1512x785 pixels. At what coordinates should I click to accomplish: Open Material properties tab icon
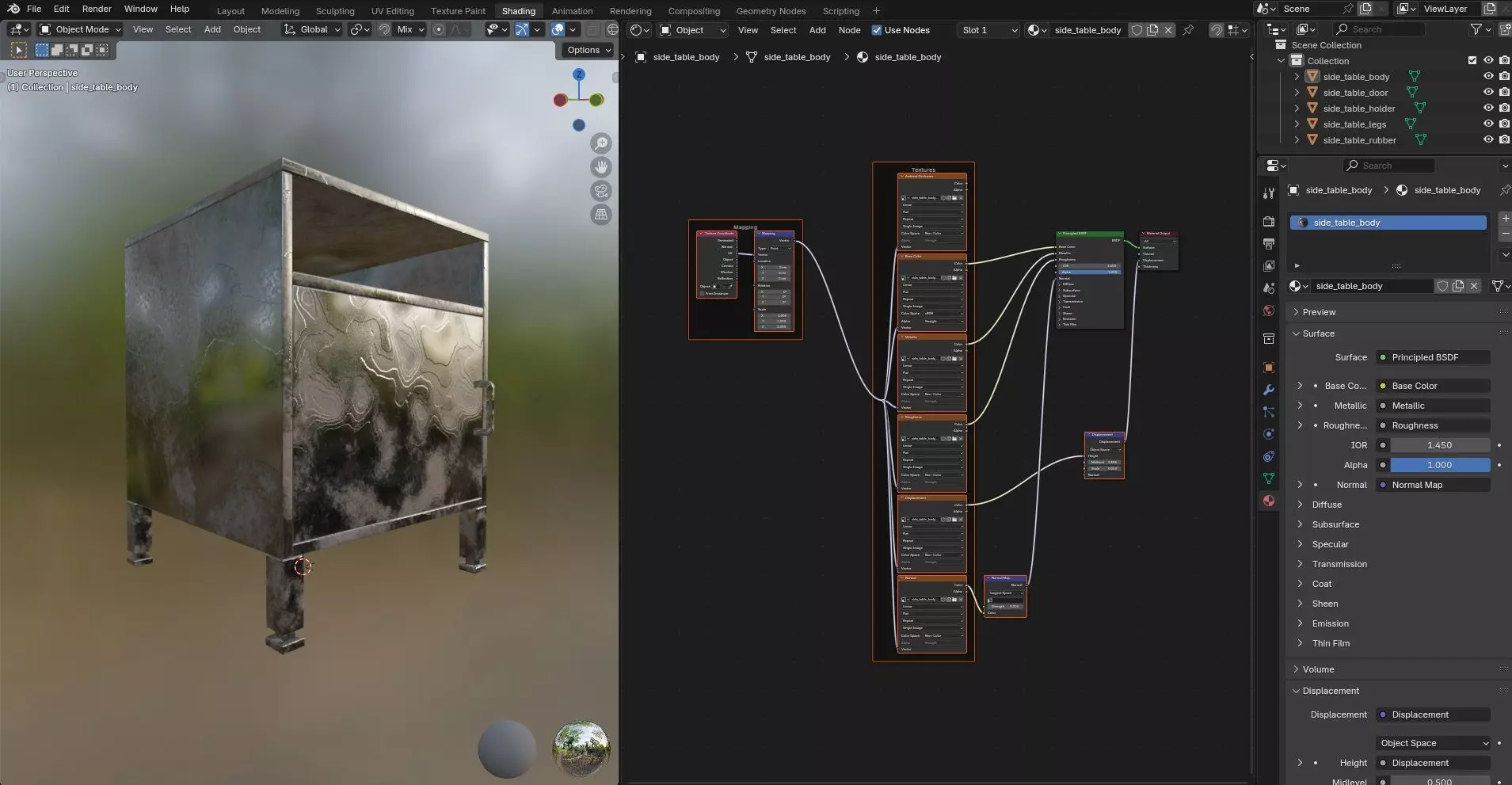1269,501
